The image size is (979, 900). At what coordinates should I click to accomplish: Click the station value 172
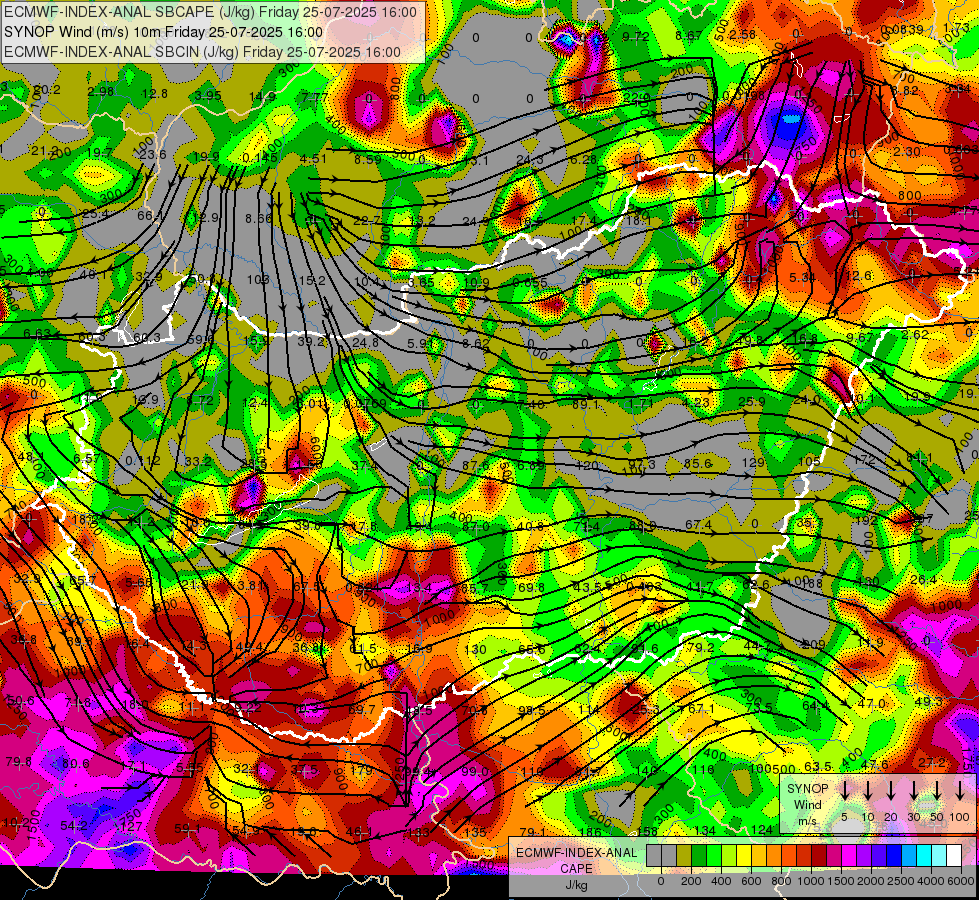click(x=864, y=460)
